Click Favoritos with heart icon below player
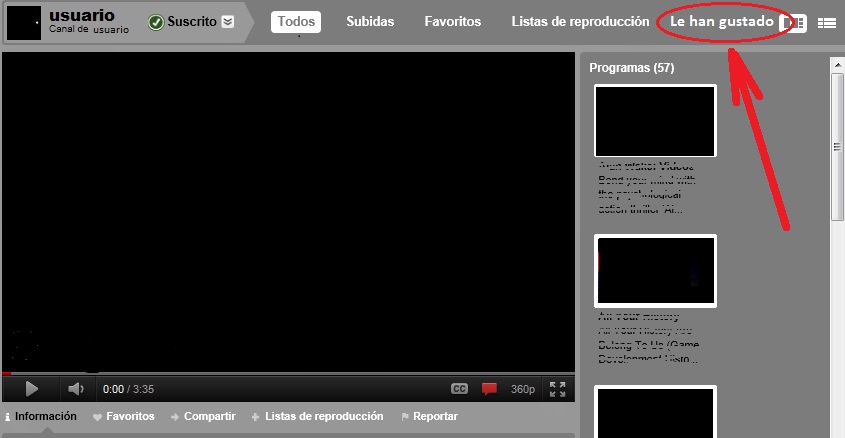Image resolution: width=845 pixels, height=438 pixels. pyautogui.click(x=124, y=416)
